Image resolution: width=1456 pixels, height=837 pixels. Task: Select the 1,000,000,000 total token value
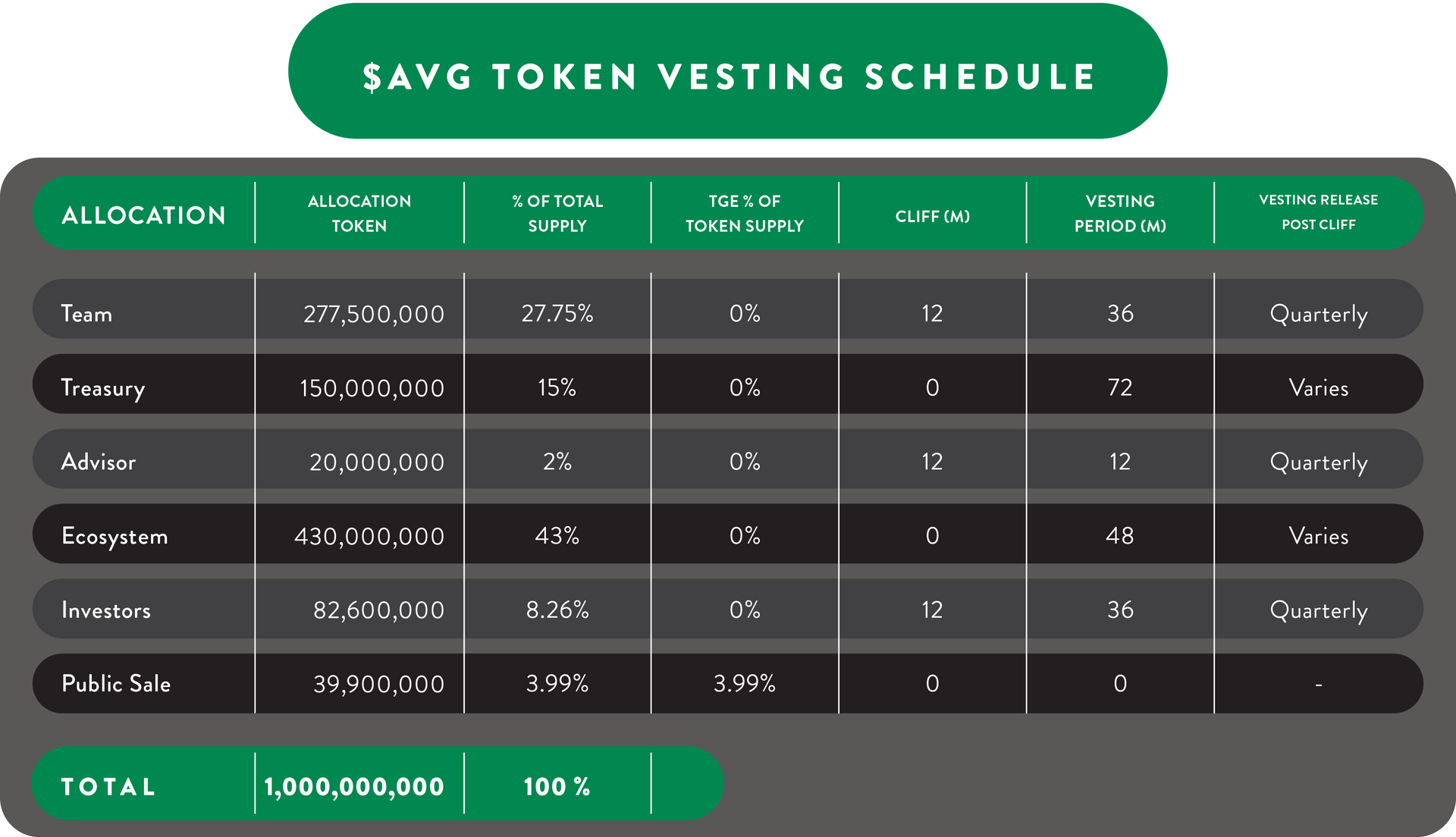[354, 787]
